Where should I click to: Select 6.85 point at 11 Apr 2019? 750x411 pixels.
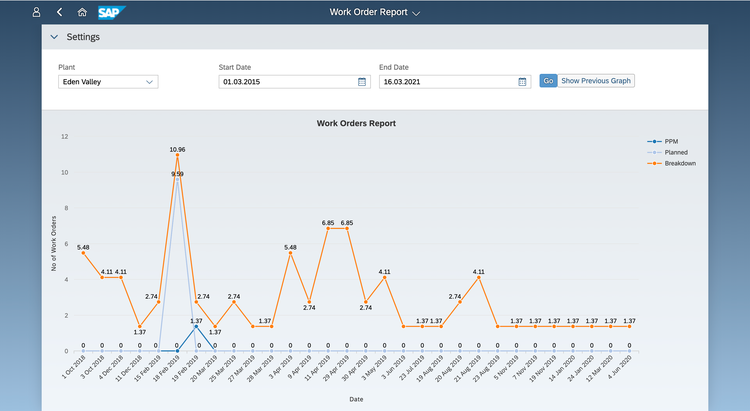328,229
